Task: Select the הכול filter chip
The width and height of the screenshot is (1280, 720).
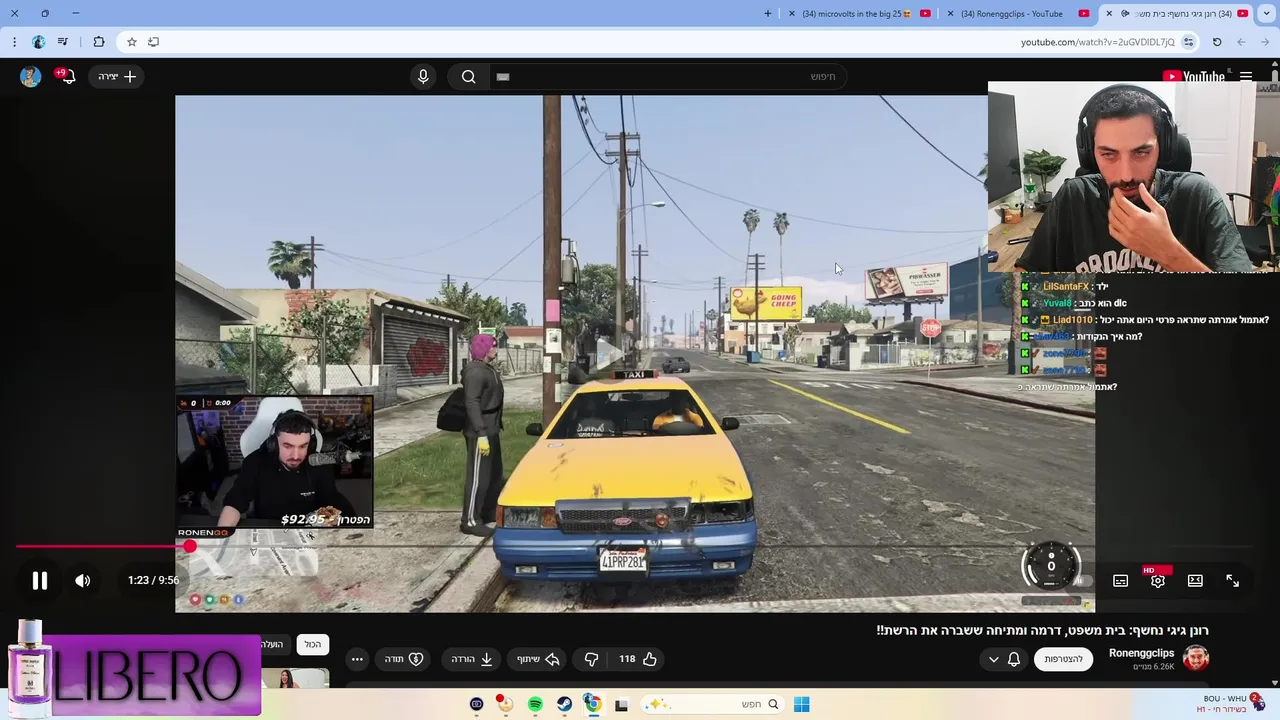Action: pos(313,645)
